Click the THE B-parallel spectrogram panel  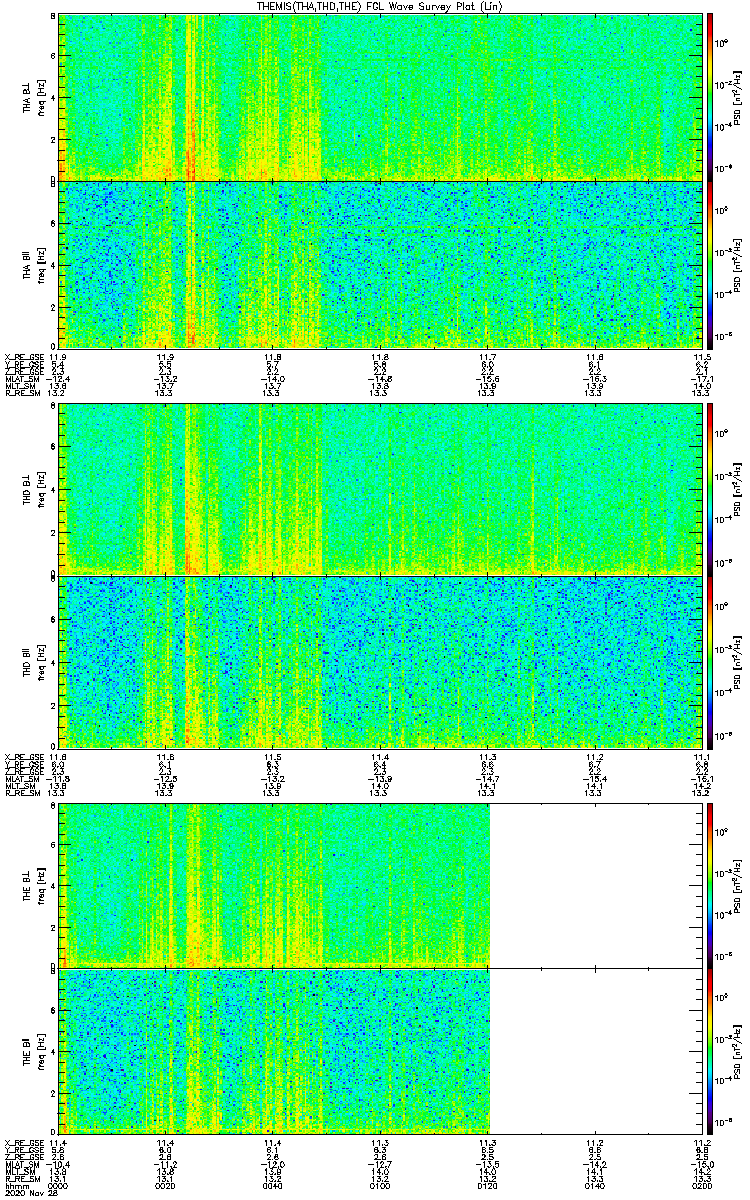274,1050
